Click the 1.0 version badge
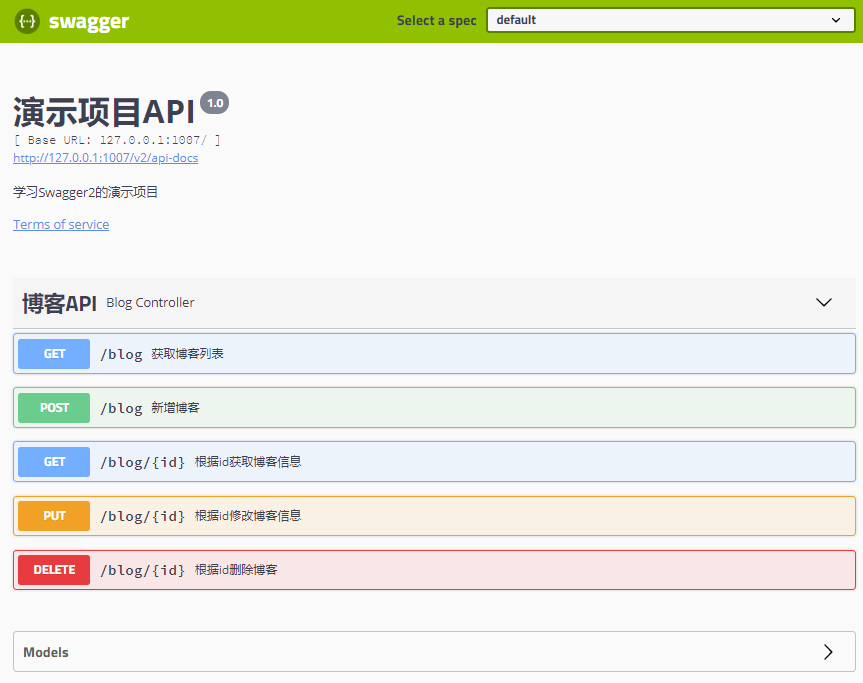This screenshot has height=683, width=863. point(214,103)
